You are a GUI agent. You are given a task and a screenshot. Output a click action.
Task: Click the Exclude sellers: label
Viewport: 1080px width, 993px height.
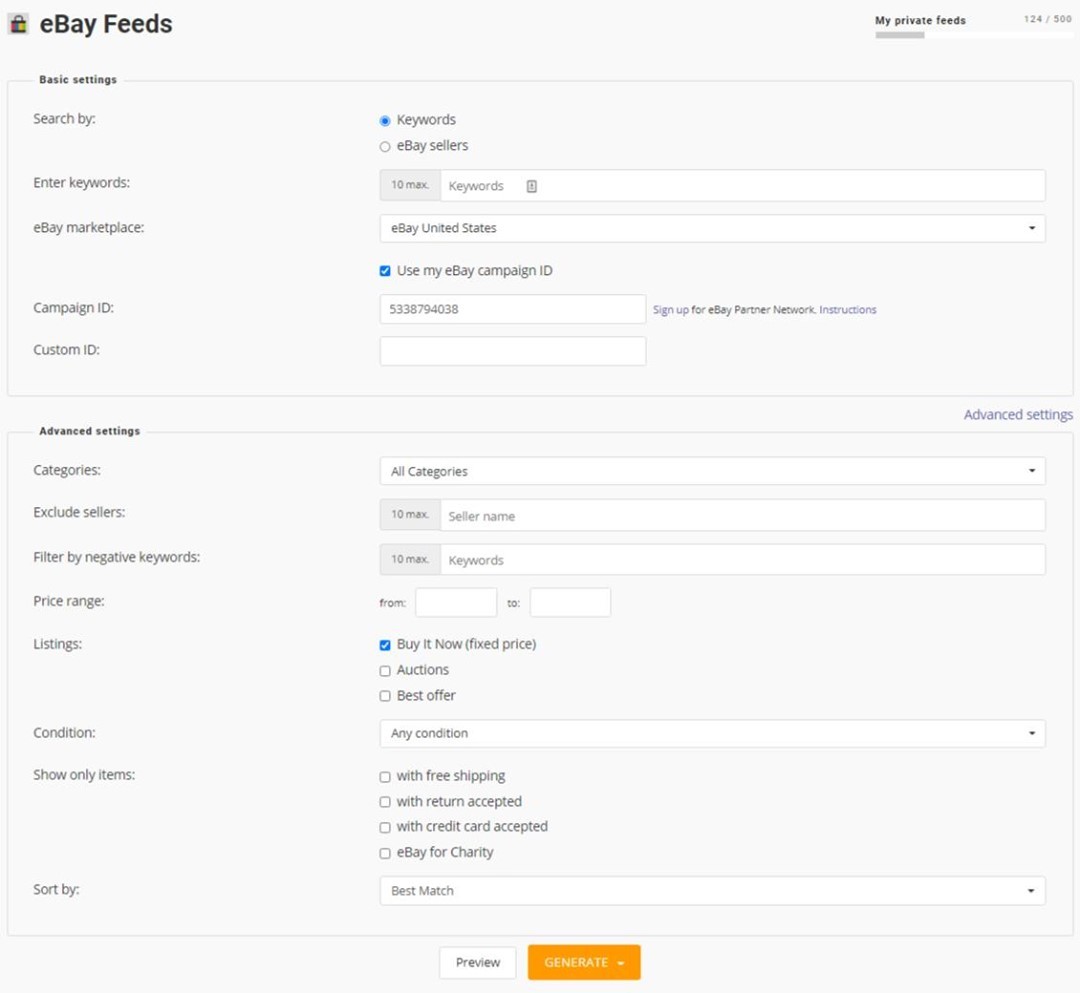click(x=79, y=512)
